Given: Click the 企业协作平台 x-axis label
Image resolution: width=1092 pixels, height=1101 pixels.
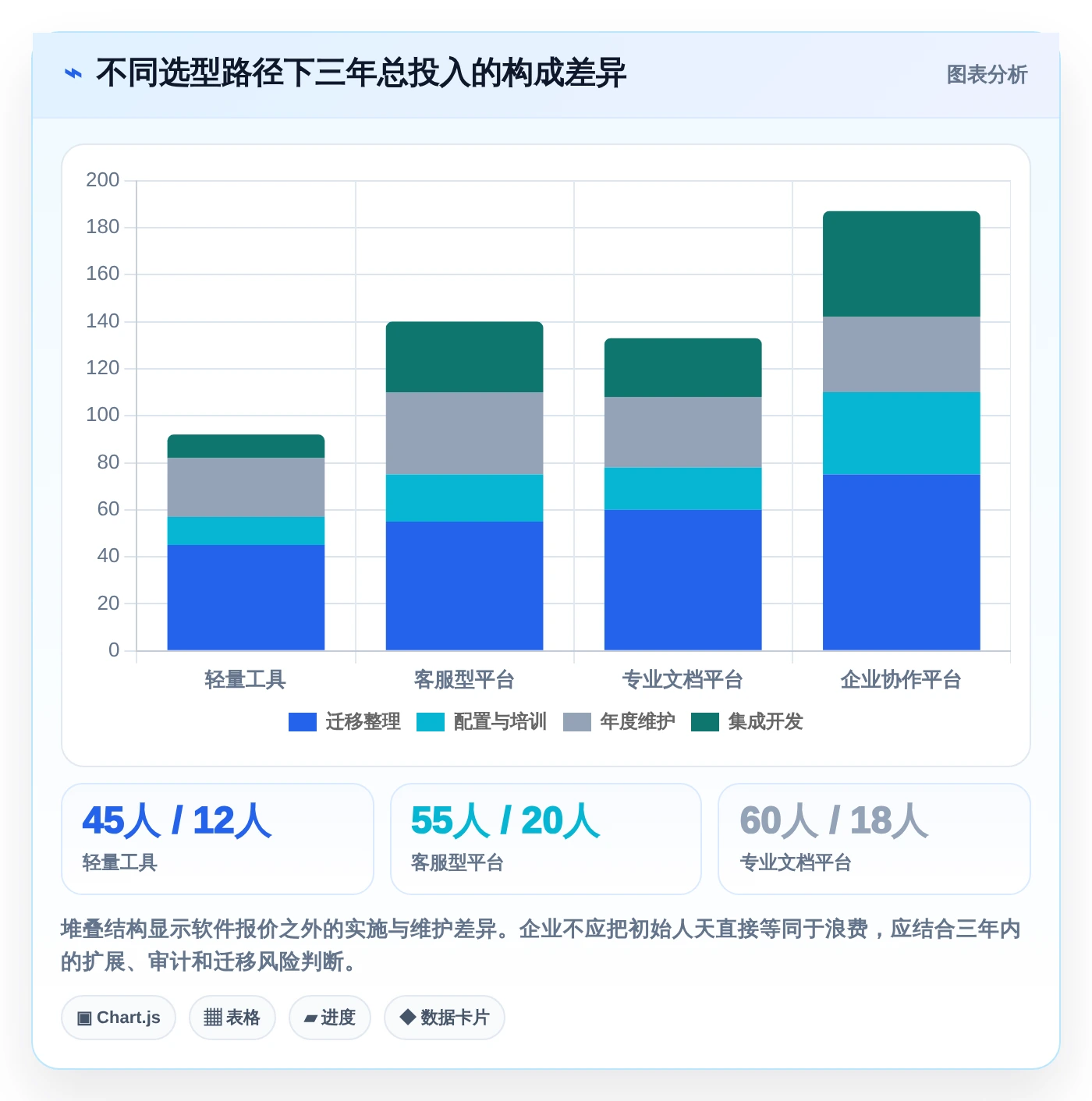Looking at the screenshot, I should (901, 680).
